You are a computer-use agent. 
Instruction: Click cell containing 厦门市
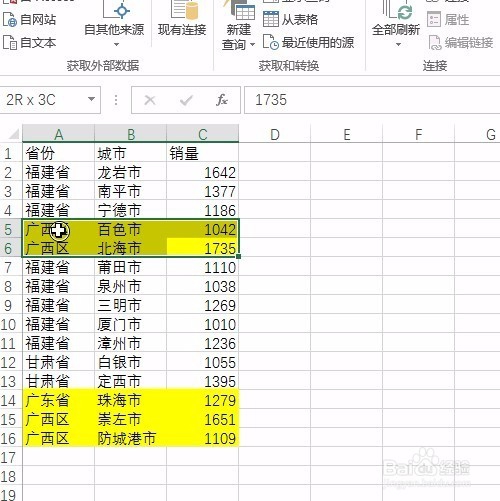pyautogui.click(x=131, y=324)
